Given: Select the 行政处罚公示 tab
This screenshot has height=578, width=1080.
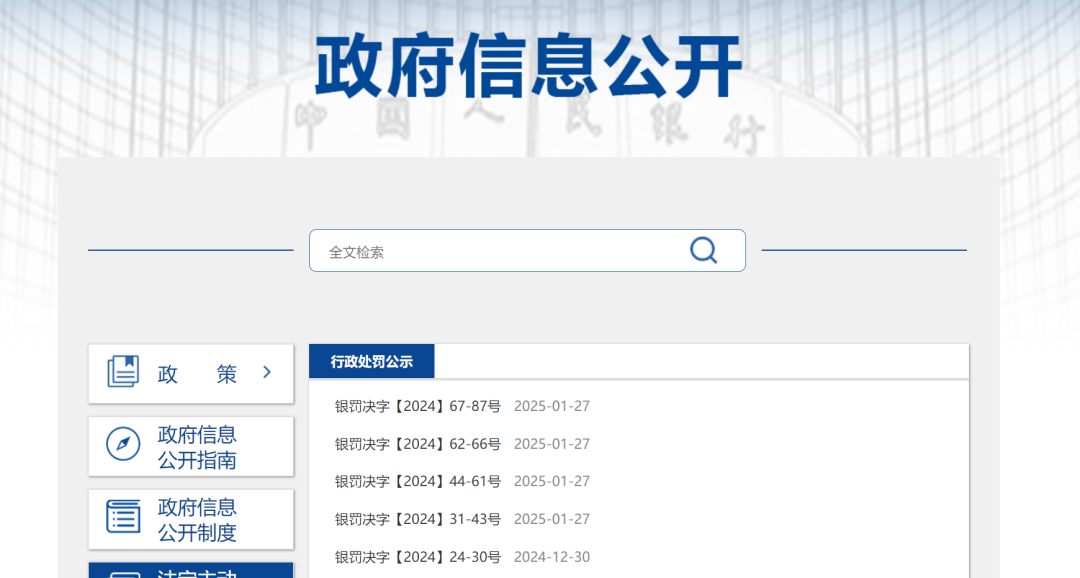Looking at the screenshot, I should click(x=372, y=362).
